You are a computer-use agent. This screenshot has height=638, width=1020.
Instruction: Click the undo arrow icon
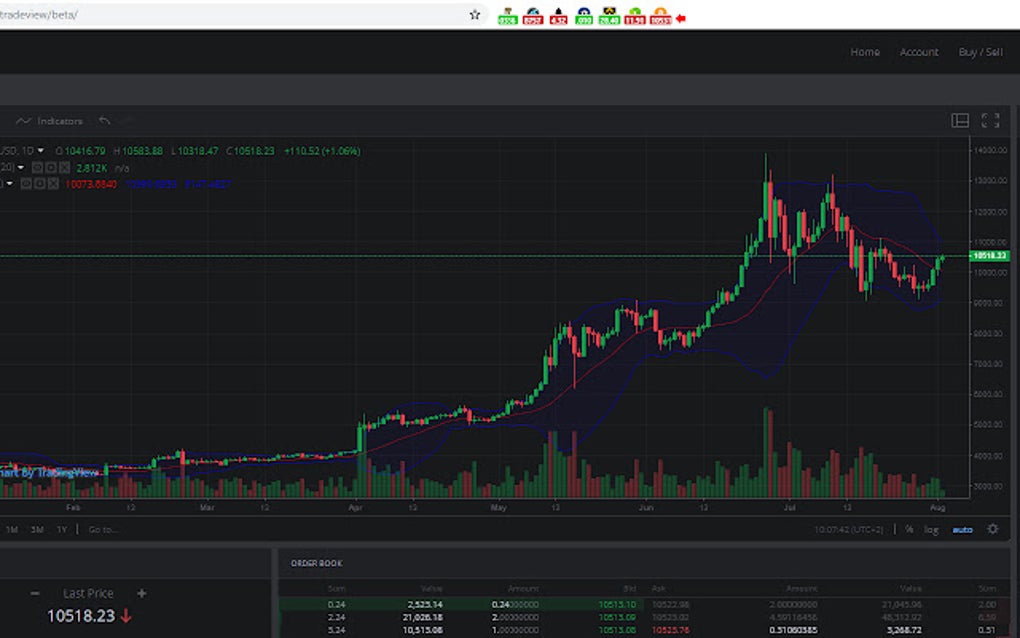(105, 121)
